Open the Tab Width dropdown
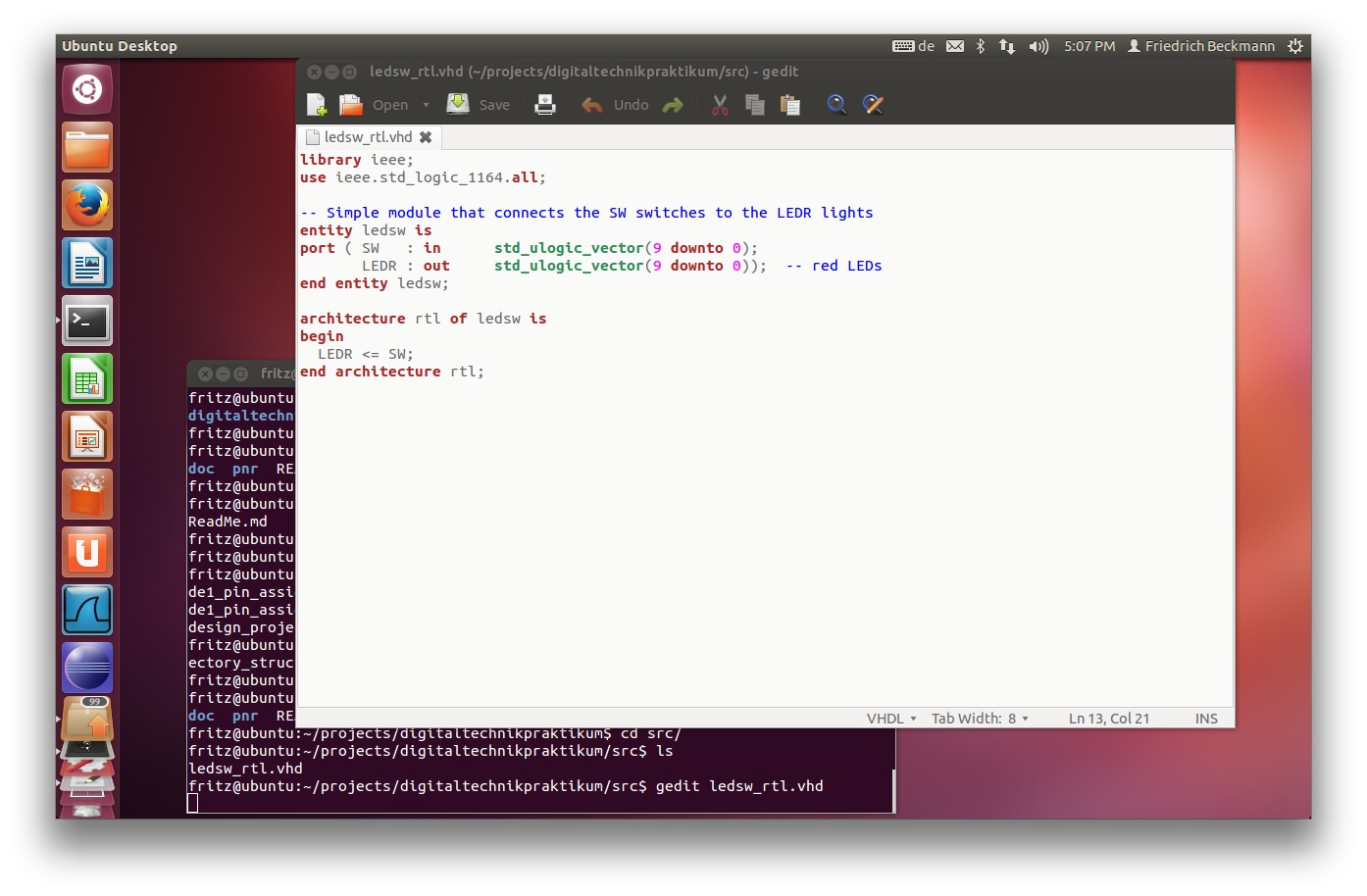1367x896 pixels. [x=979, y=719]
